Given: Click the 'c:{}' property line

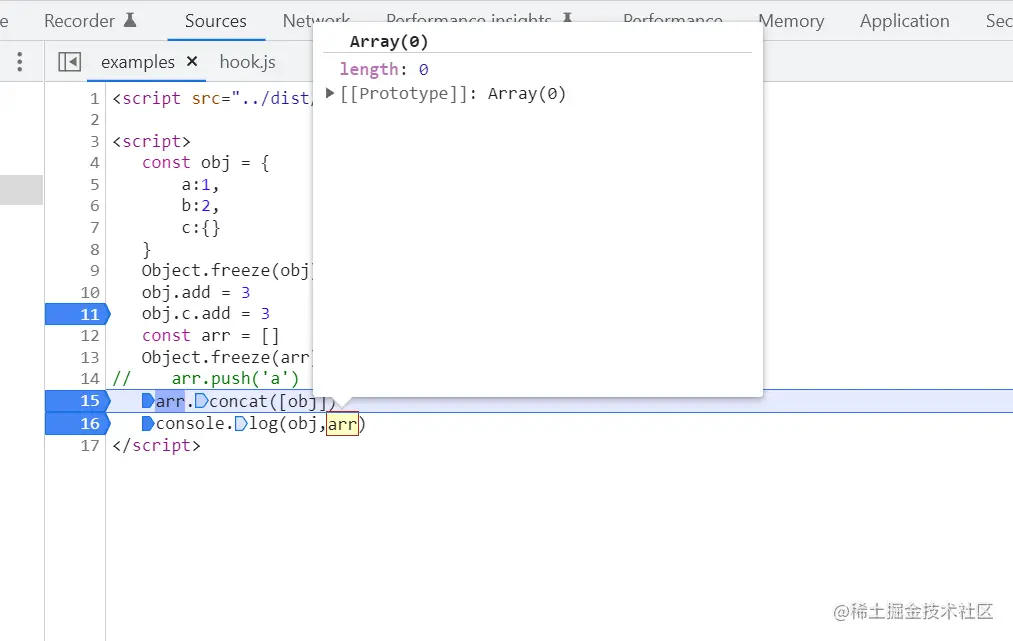Looking at the screenshot, I should (201, 227).
